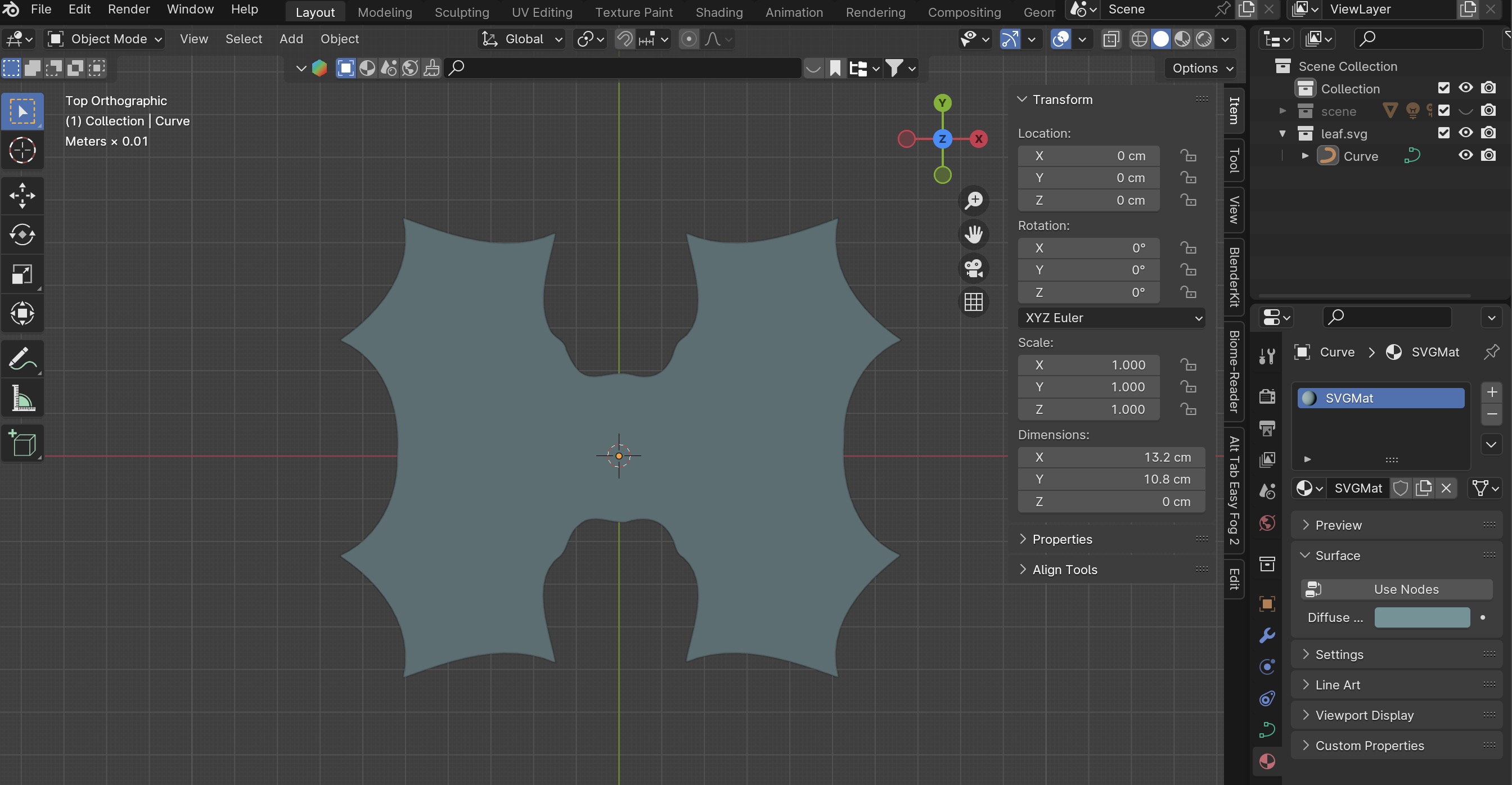Click the Use Nodes button
1512x785 pixels.
[1396, 590]
